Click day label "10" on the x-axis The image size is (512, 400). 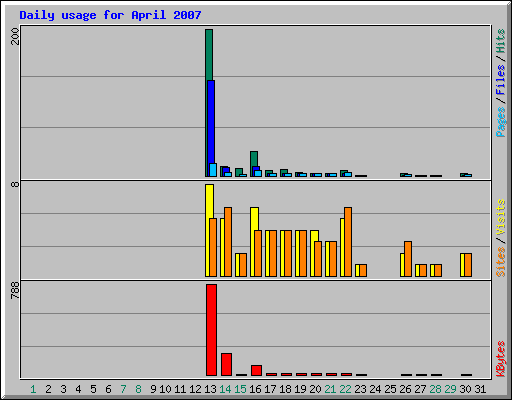(x=165, y=389)
